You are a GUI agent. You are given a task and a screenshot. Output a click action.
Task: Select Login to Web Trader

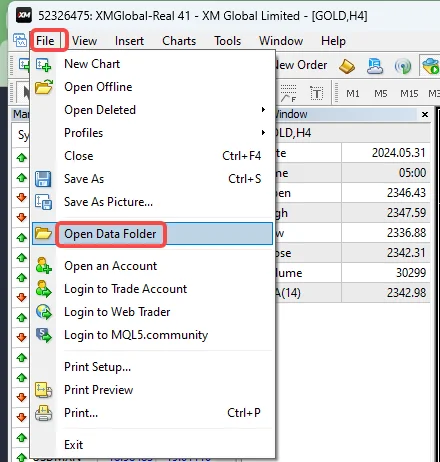(x=152, y=312)
